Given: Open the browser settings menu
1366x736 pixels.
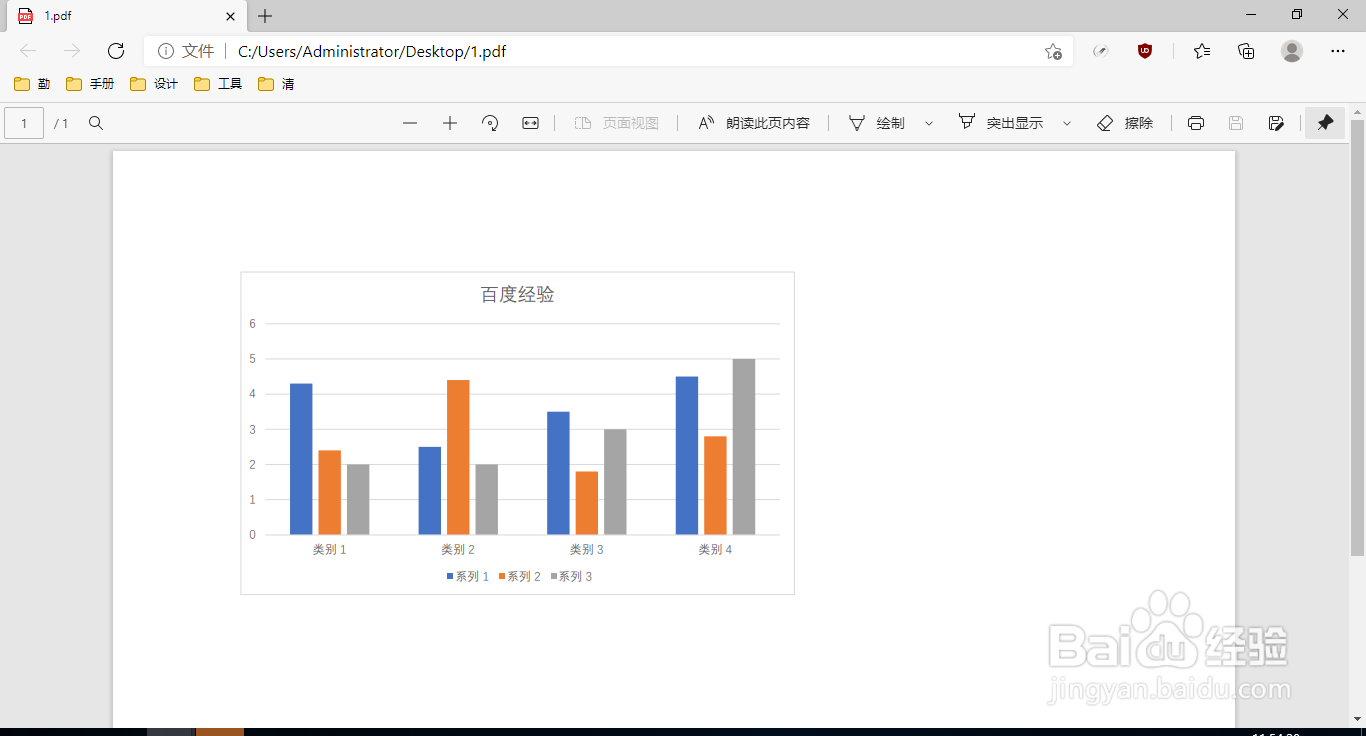Looking at the screenshot, I should click(1338, 51).
